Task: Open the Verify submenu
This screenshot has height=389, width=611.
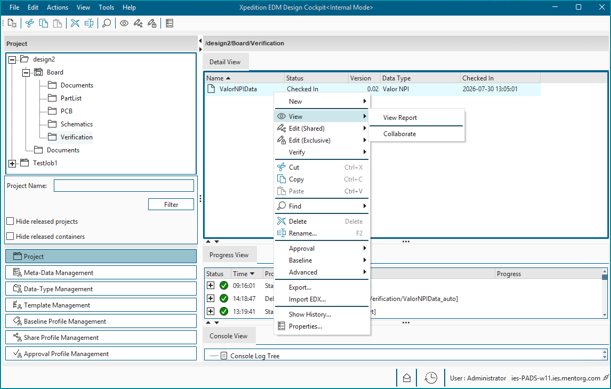Action: [322, 152]
